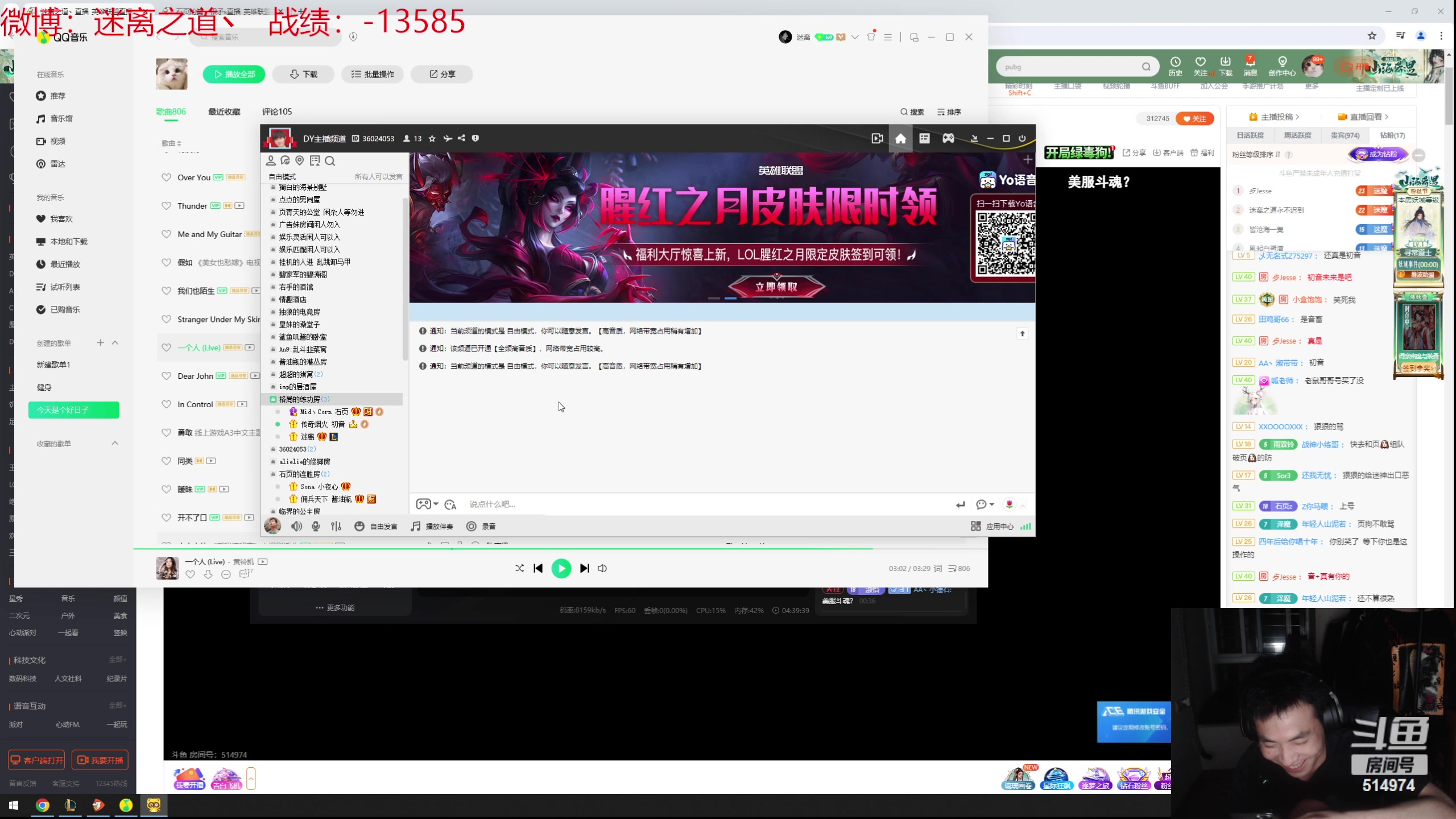Skip to the next song
Screen dimensions: 1456x819
click(x=584, y=568)
